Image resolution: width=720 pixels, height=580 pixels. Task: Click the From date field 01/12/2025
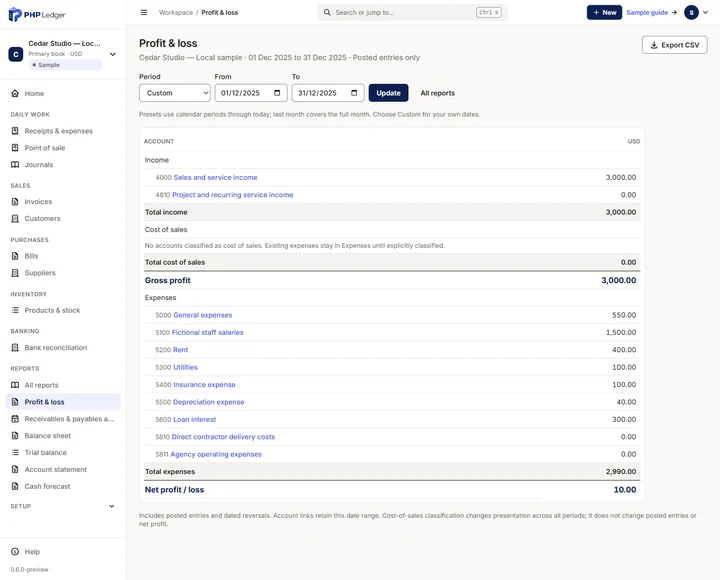pos(251,93)
